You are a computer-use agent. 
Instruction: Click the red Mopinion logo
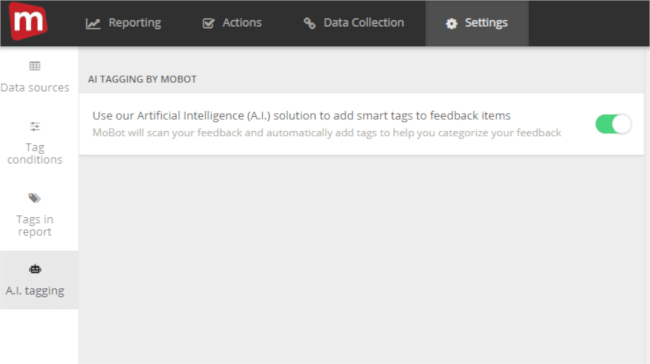click(28, 21)
